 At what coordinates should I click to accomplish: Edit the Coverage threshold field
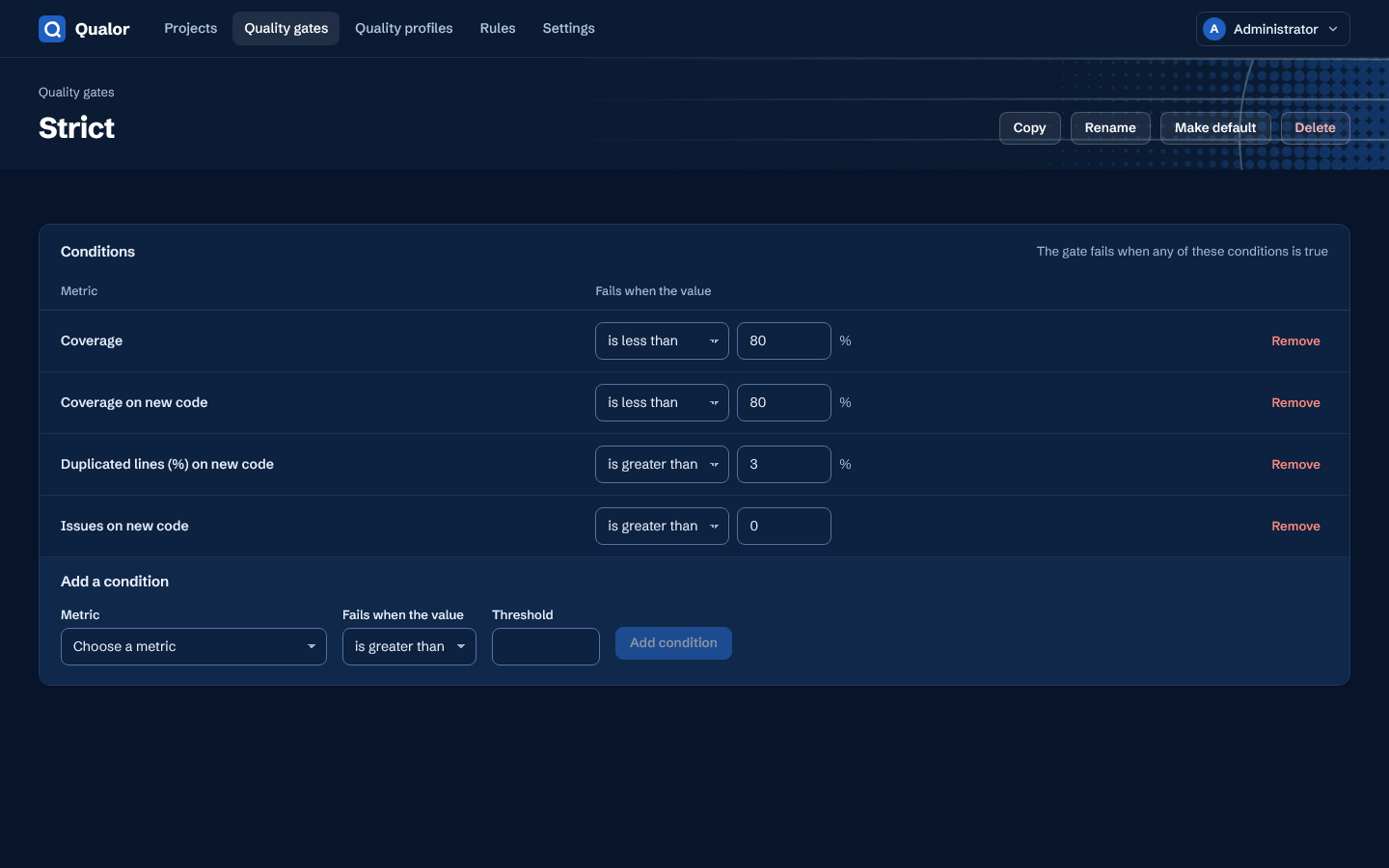pos(784,340)
